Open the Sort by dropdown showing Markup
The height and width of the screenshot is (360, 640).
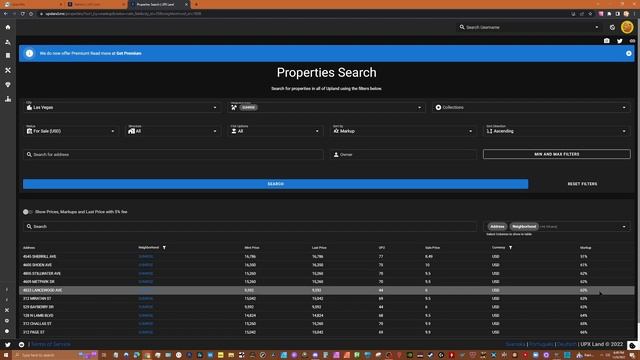[x=403, y=131]
